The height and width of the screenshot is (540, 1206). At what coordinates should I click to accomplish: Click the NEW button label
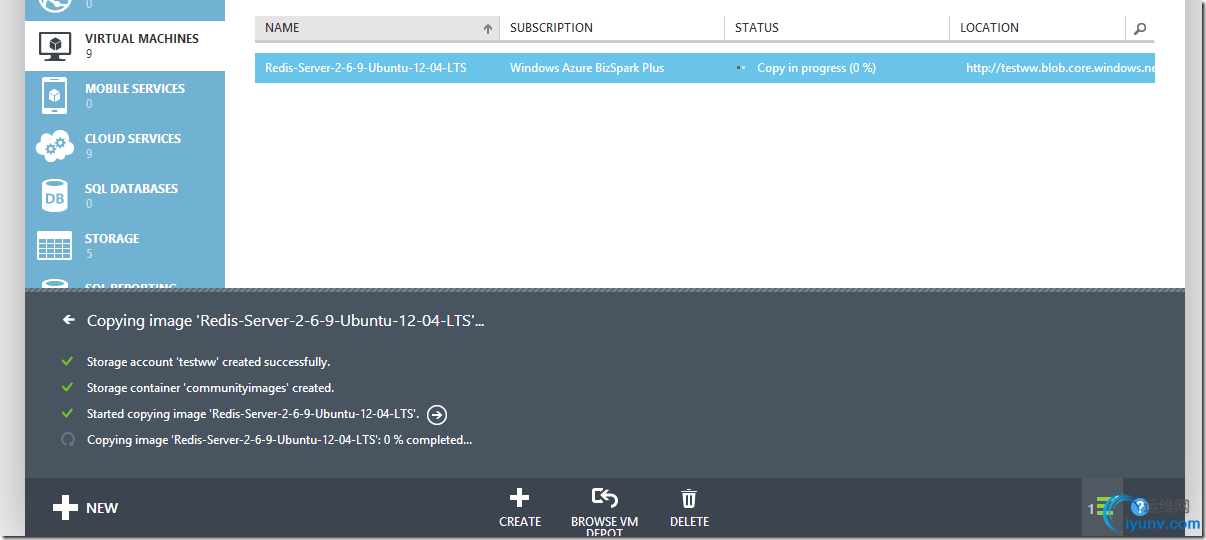tap(102, 508)
